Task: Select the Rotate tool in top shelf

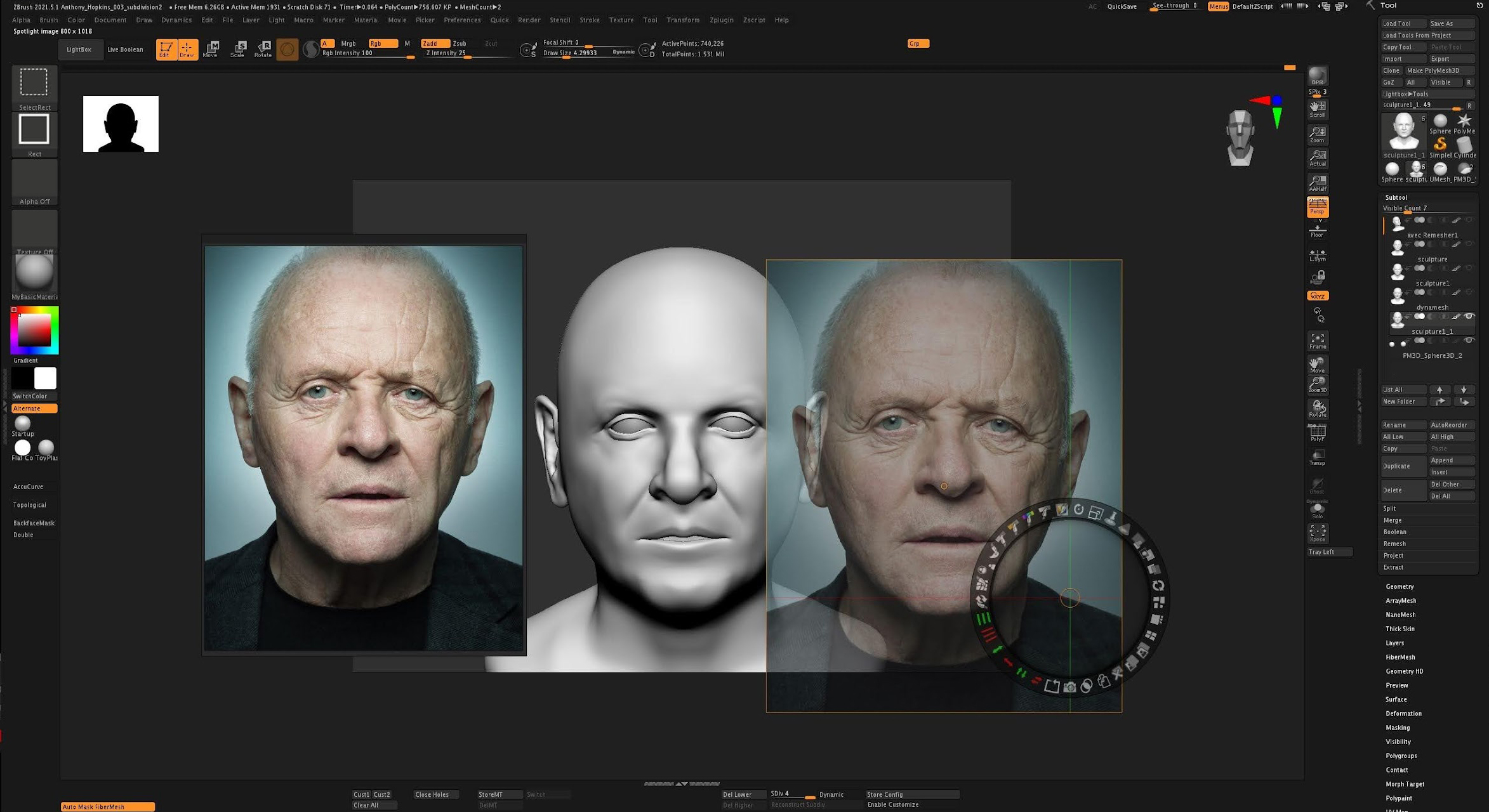Action: pos(263,49)
